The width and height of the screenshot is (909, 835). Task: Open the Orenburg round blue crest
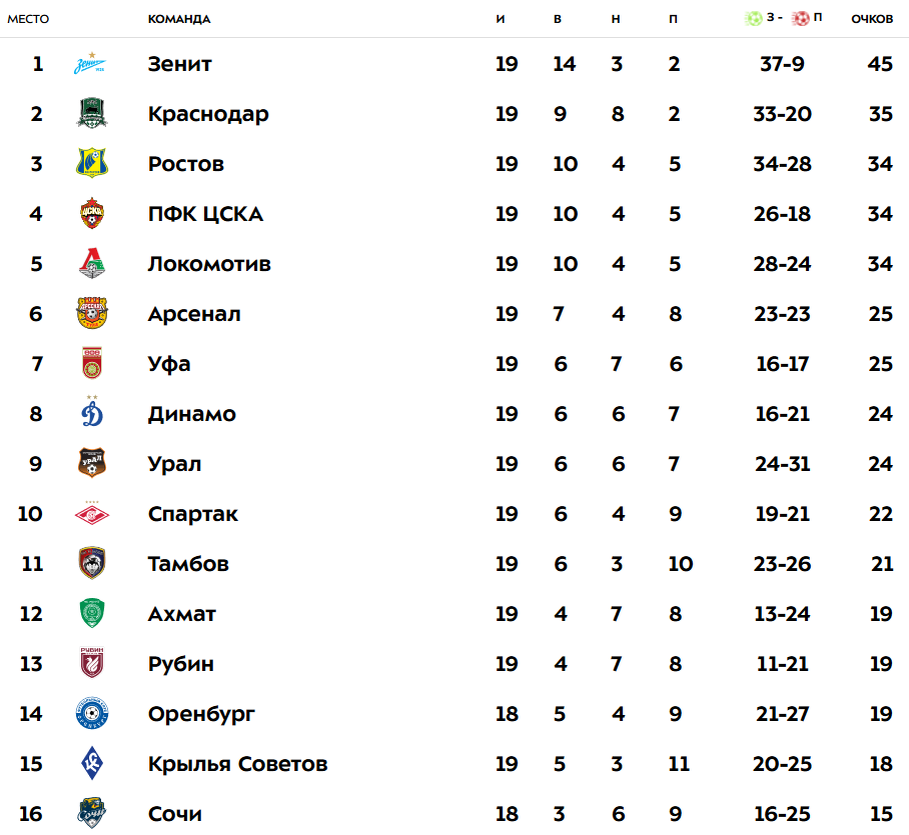[92, 714]
